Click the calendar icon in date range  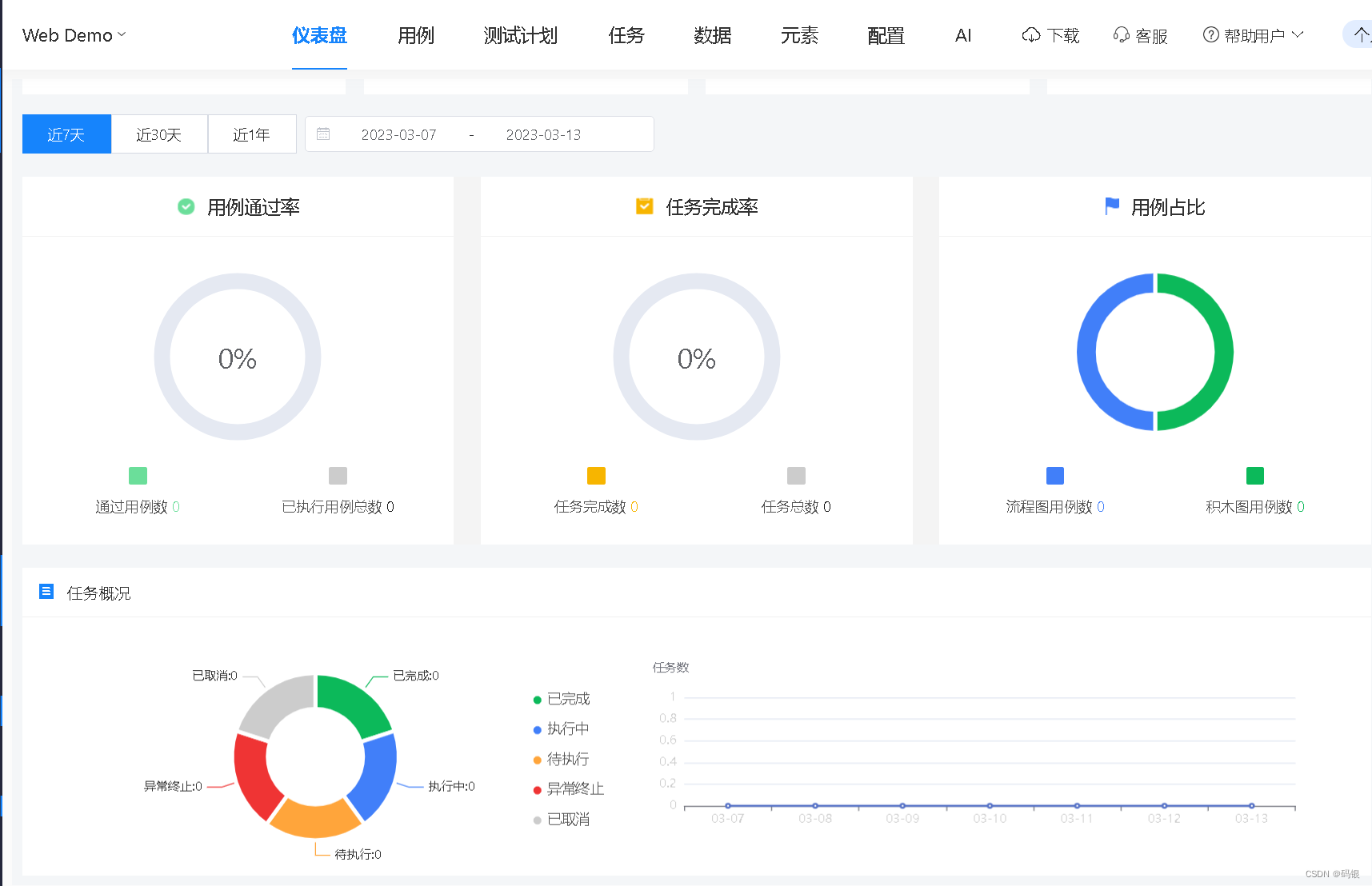(x=323, y=134)
